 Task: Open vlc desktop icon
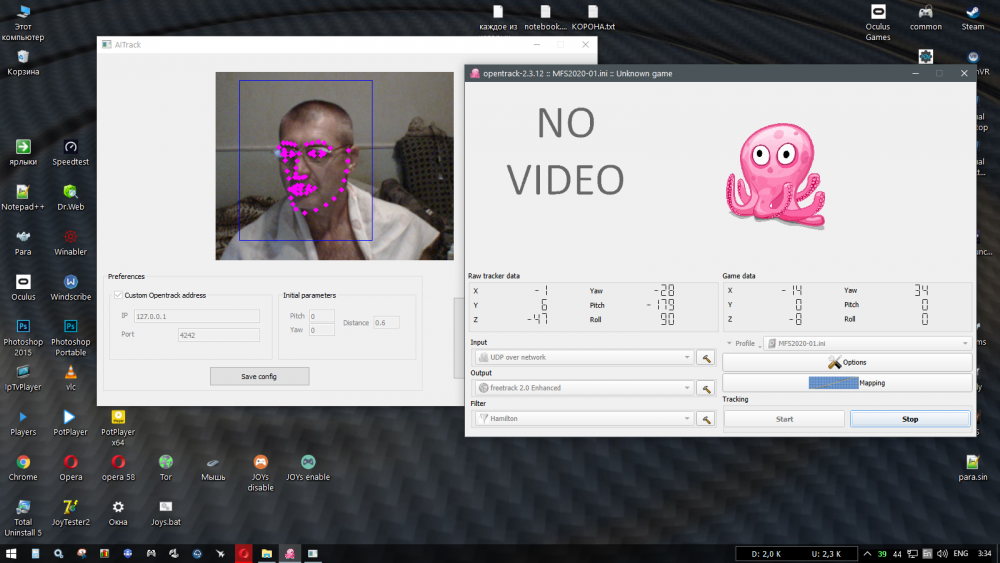click(70, 377)
